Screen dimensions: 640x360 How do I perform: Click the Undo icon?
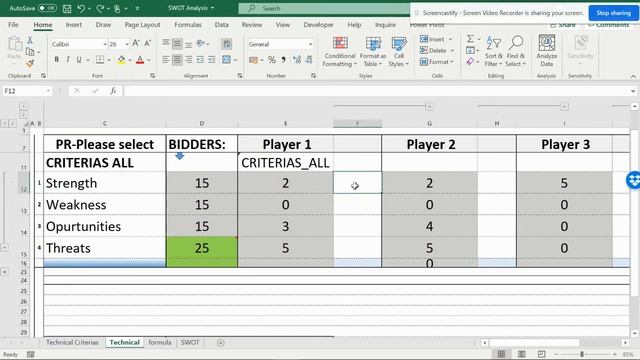(81, 8)
